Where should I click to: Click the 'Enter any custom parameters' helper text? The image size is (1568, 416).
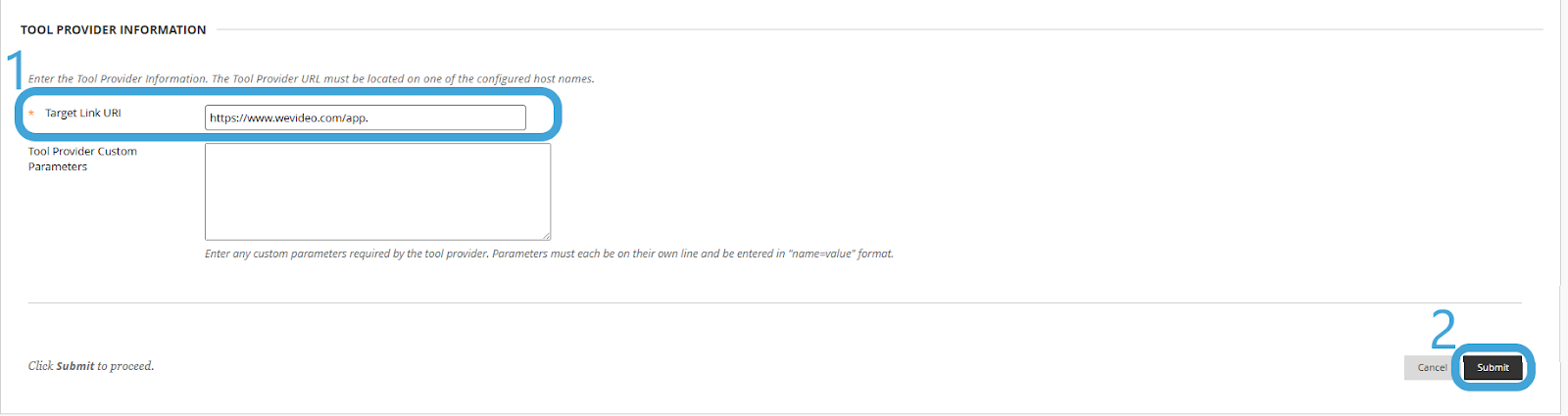[x=549, y=254]
